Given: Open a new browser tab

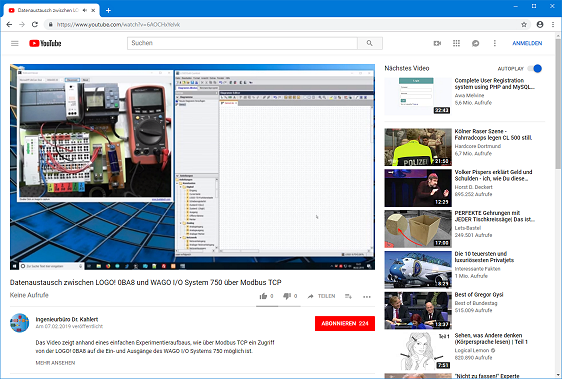Looking at the screenshot, I should coord(108,10).
